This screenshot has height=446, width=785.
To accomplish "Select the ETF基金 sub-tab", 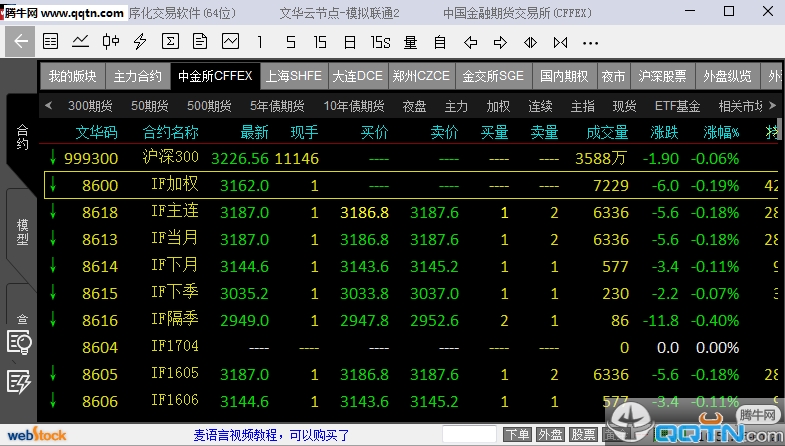I will coord(677,106).
